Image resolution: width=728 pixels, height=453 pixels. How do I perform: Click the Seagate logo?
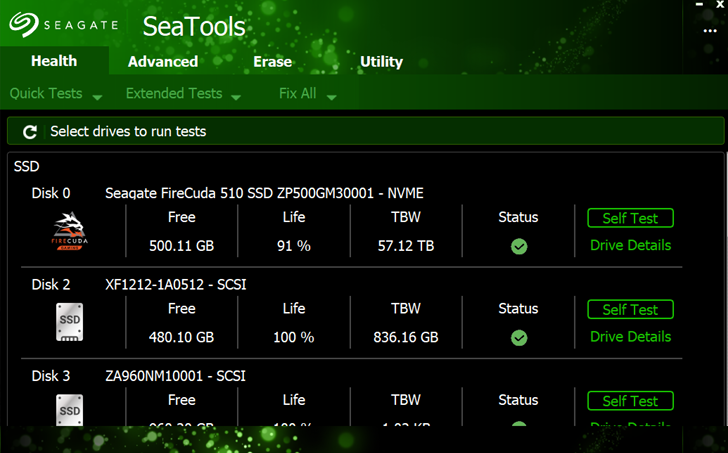[x=64, y=24]
